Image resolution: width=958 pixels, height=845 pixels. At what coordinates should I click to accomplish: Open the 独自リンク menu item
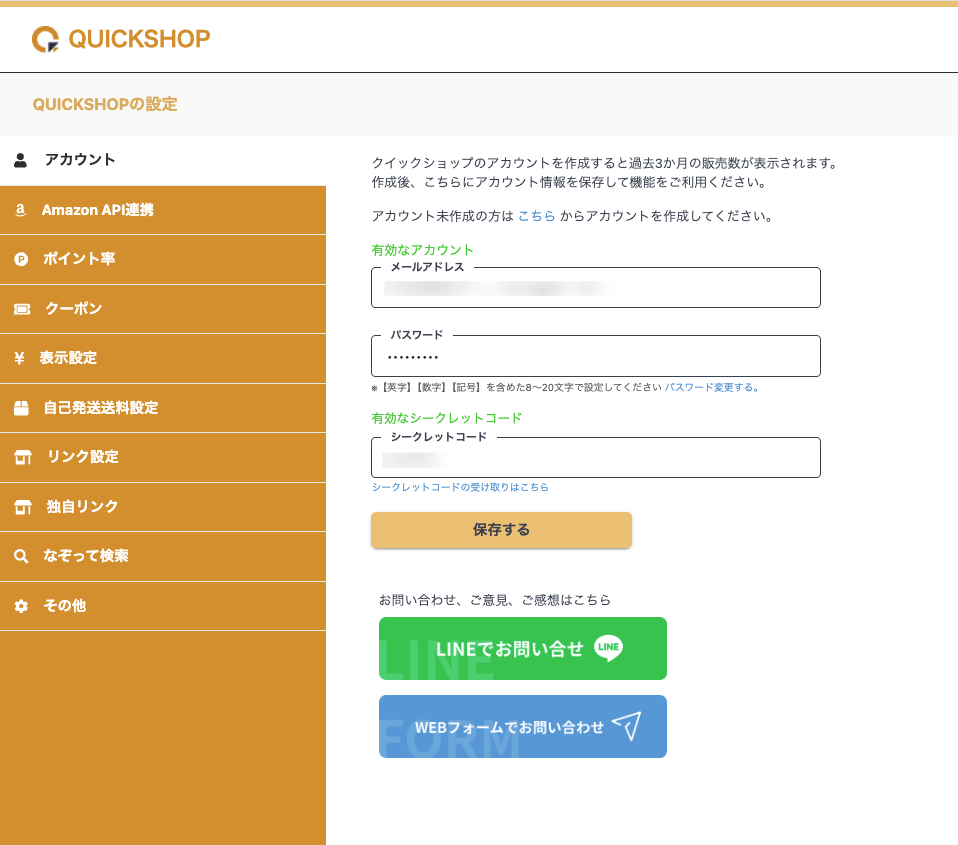tap(82, 507)
